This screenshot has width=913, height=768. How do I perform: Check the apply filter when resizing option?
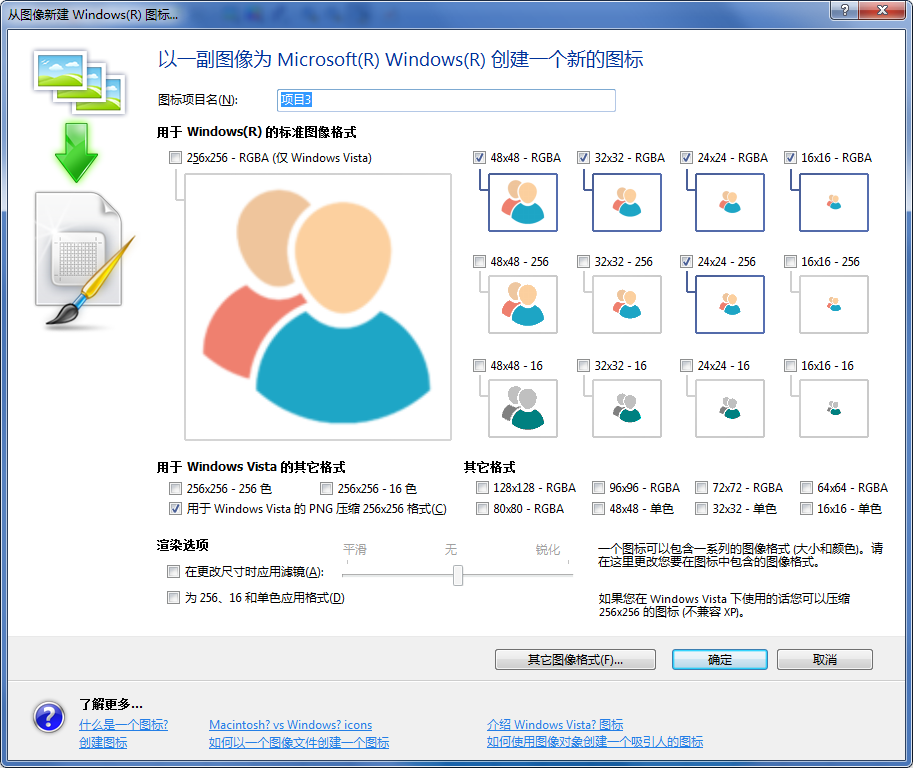tap(173, 572)
